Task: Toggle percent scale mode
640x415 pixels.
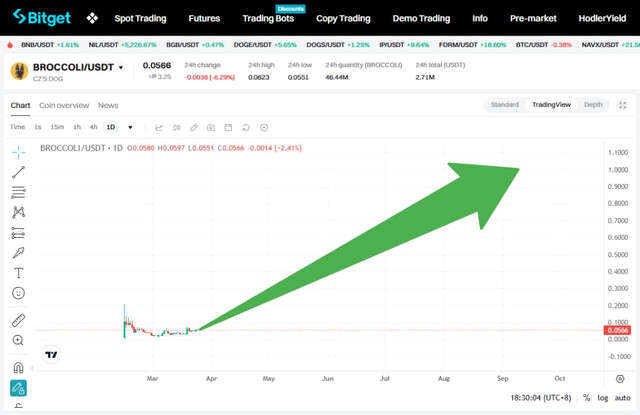Action: pos(587,398)
